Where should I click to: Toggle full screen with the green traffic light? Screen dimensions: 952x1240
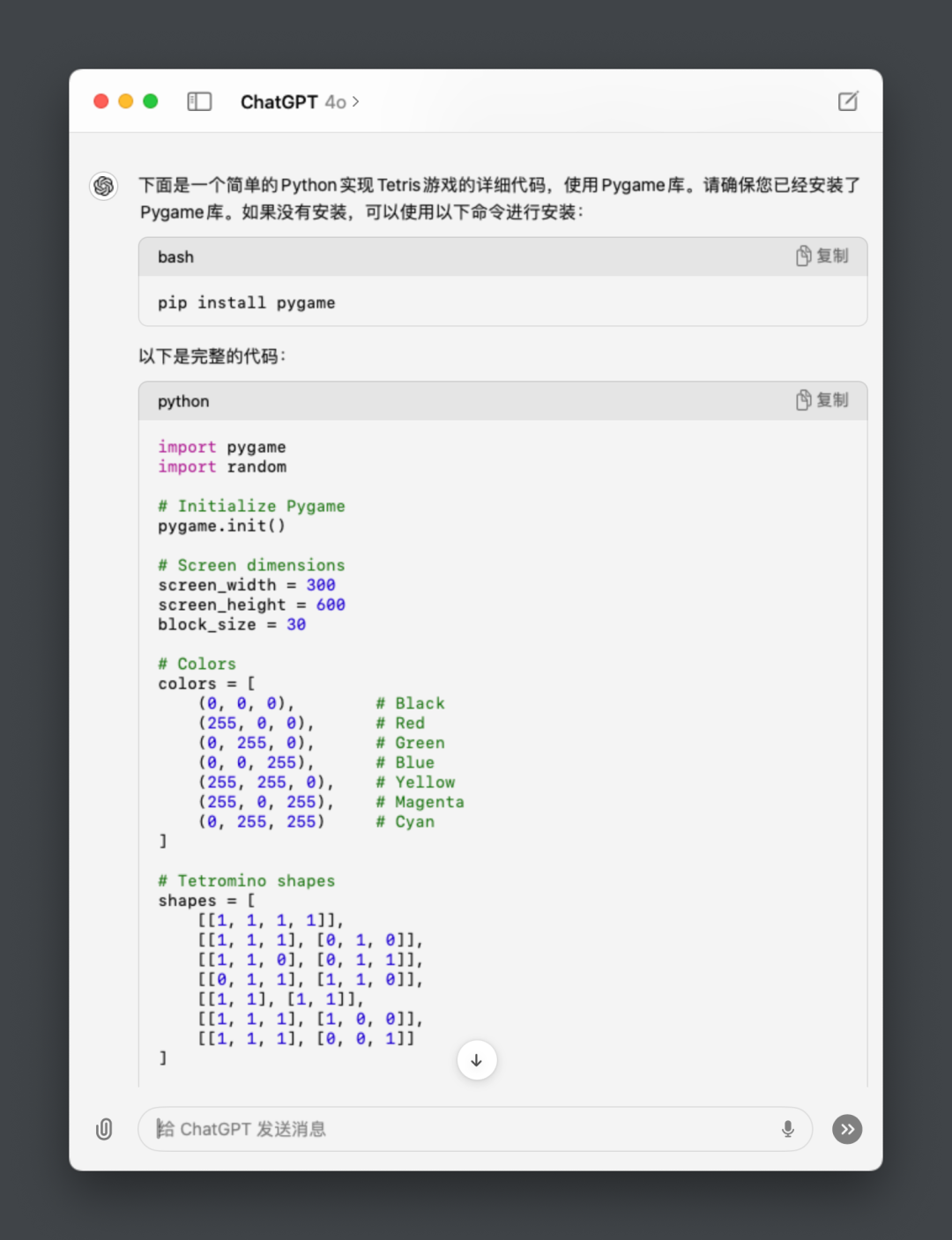[151, 100]
